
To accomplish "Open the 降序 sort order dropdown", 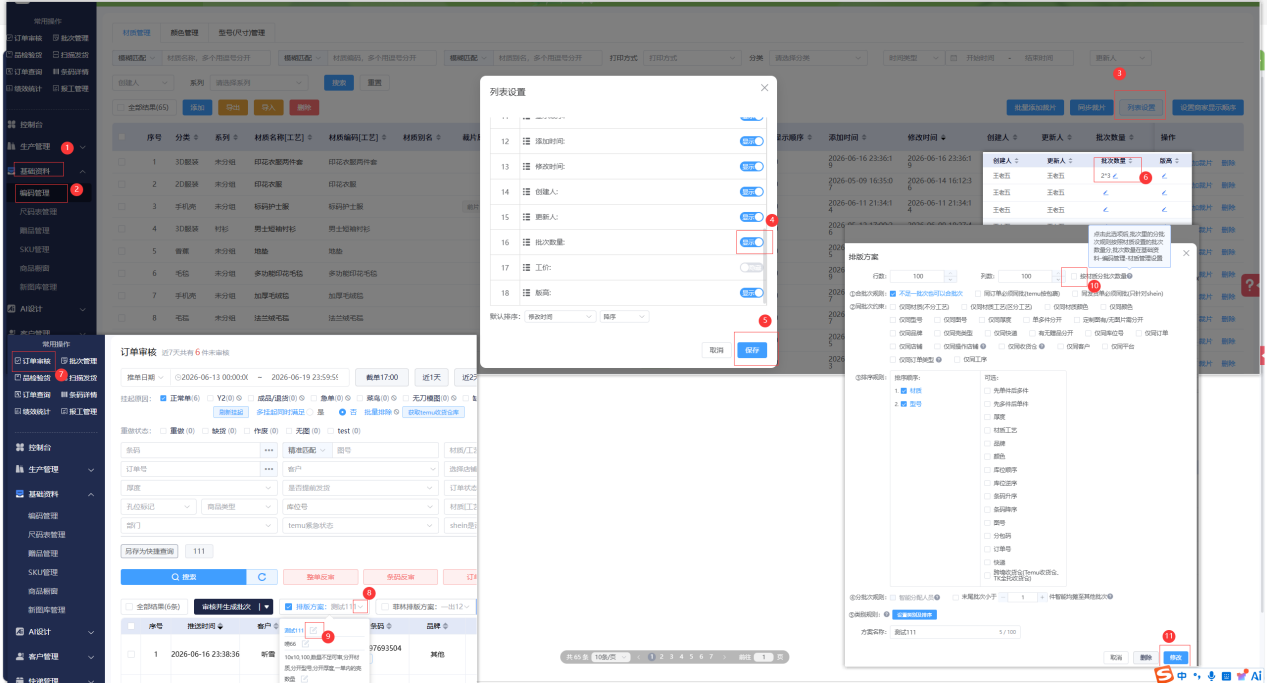I will pyautogui.click(x=624, y=316).
